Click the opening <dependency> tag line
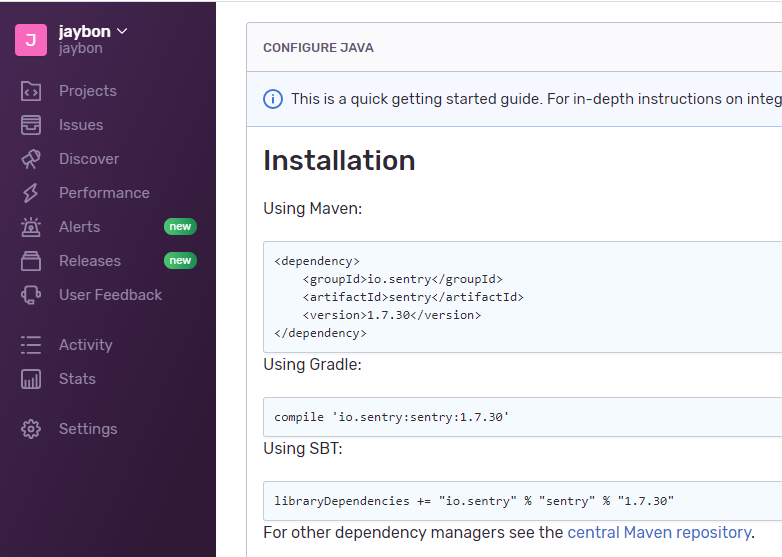 317,261
